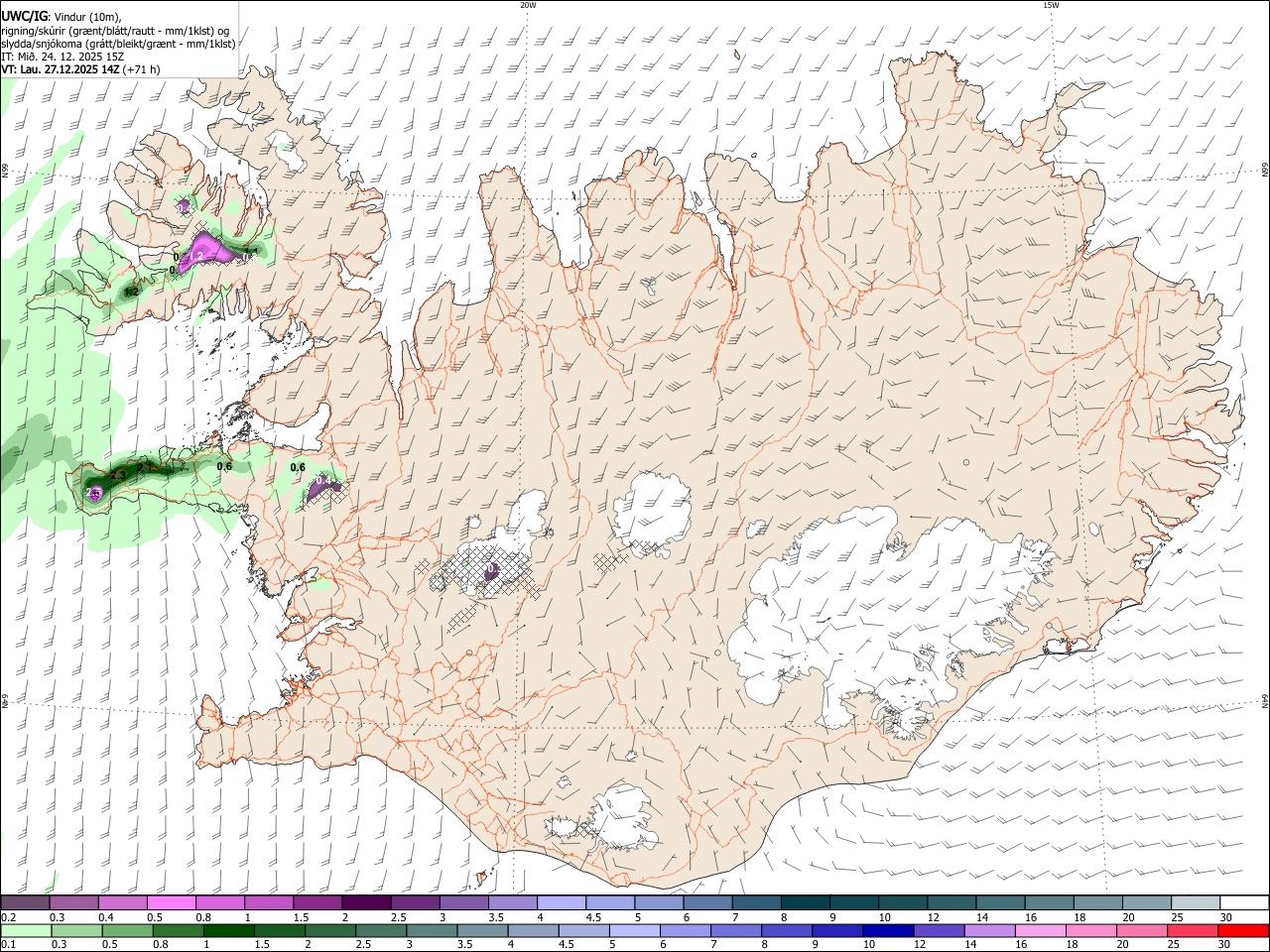Screen dimensions: 1270x952
Task: Click the white 1.2 label in magenta Westfjords patch
Action: tap(195, 256)
